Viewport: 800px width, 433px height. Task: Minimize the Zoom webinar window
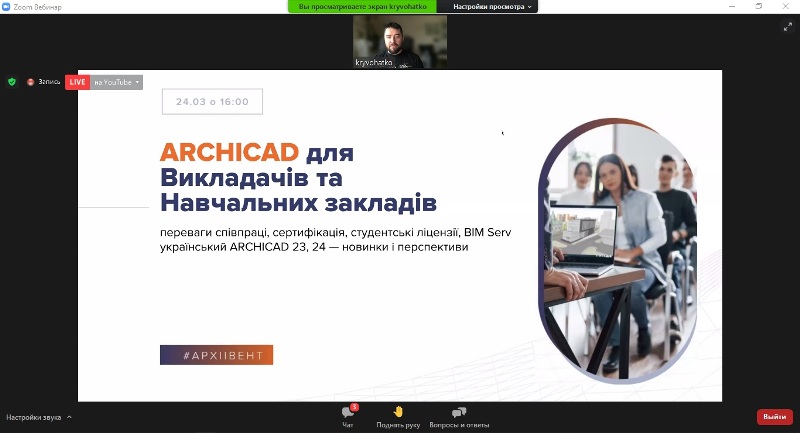[x=732, y=6]
